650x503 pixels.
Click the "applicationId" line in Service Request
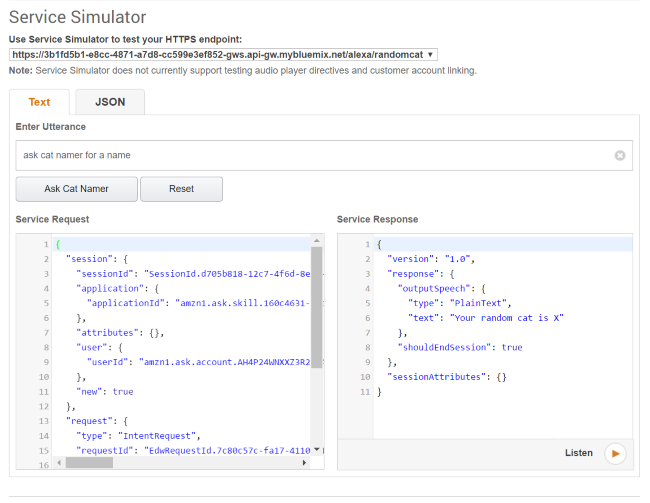[198, 304]
